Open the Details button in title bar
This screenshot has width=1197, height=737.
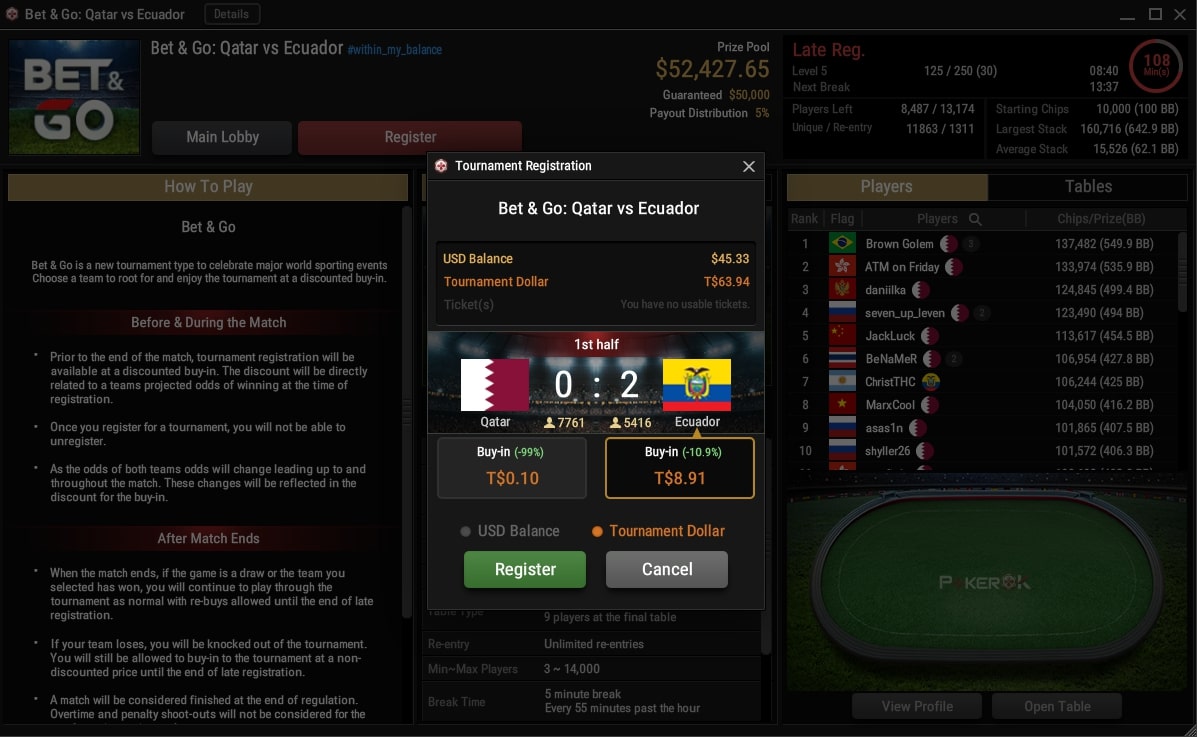[x=232, y=14]
